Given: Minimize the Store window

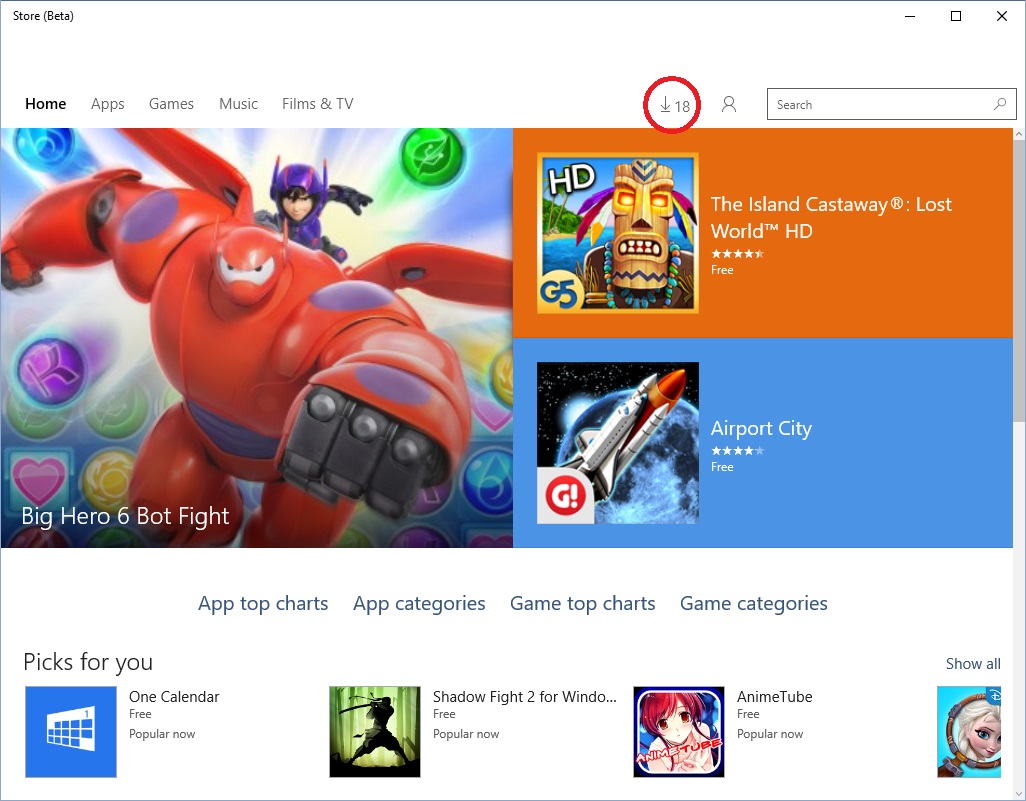Looking at the screenshot, I should click(x=910, y=16).
